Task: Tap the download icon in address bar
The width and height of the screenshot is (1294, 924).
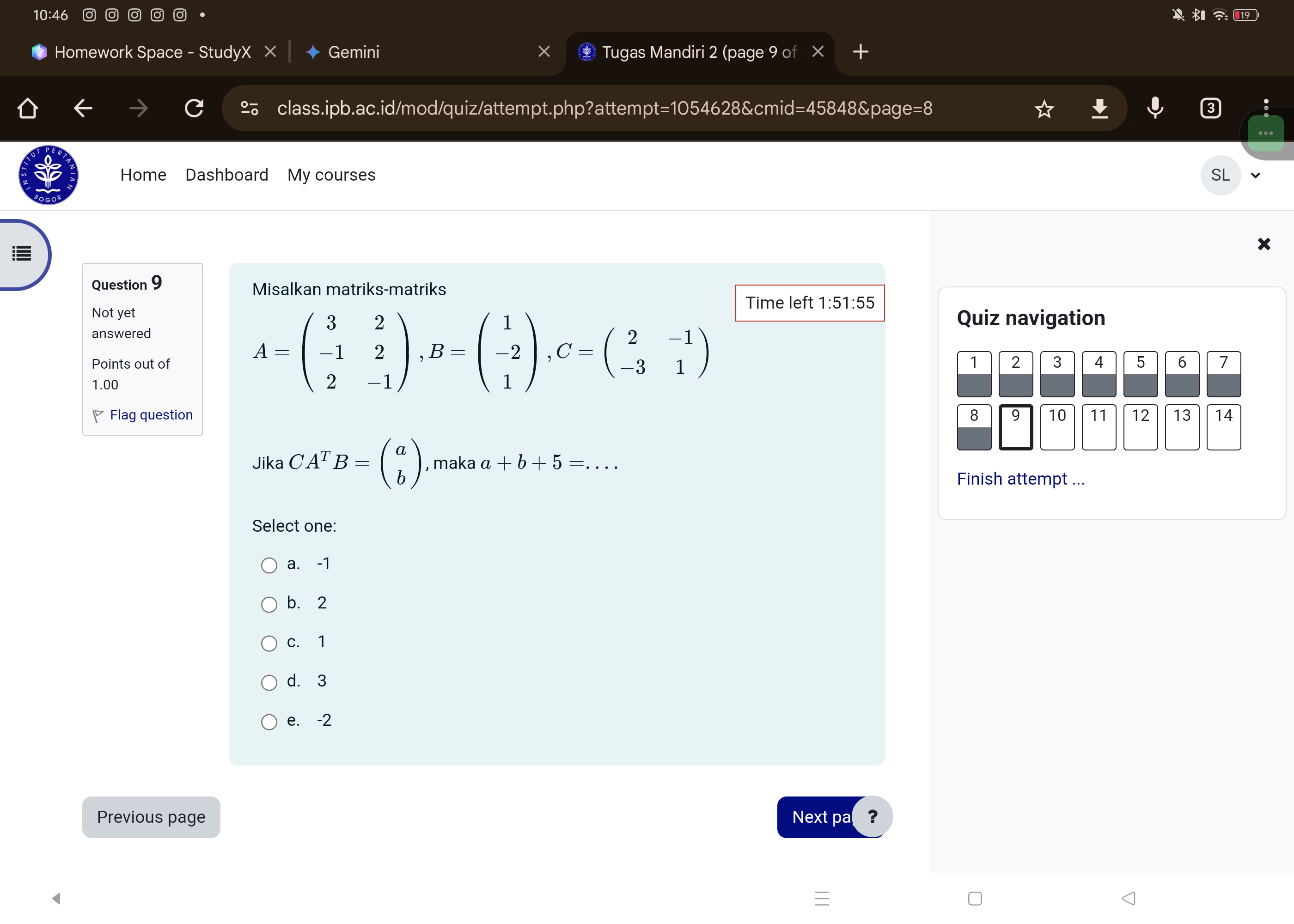Action: [1099, 108]
